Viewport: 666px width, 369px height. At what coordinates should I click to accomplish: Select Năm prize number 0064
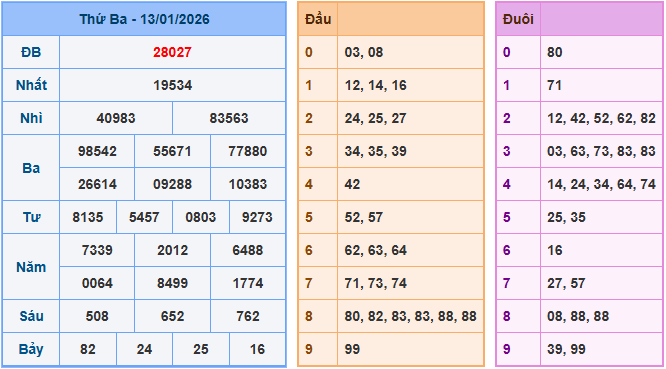(97, 283)
